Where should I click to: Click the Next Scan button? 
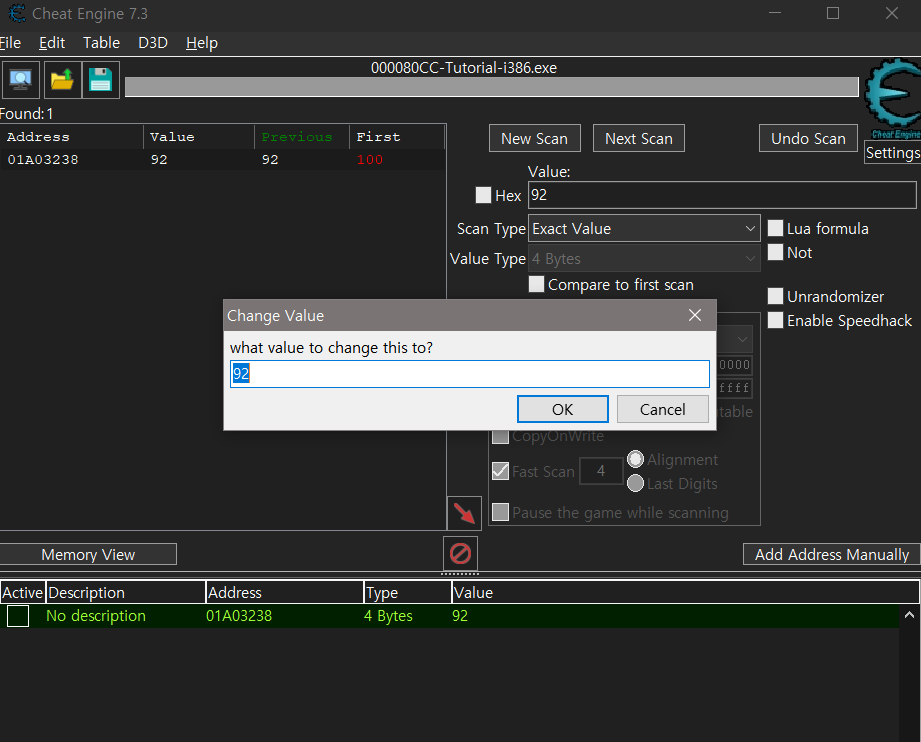click(x=638, y=139)
